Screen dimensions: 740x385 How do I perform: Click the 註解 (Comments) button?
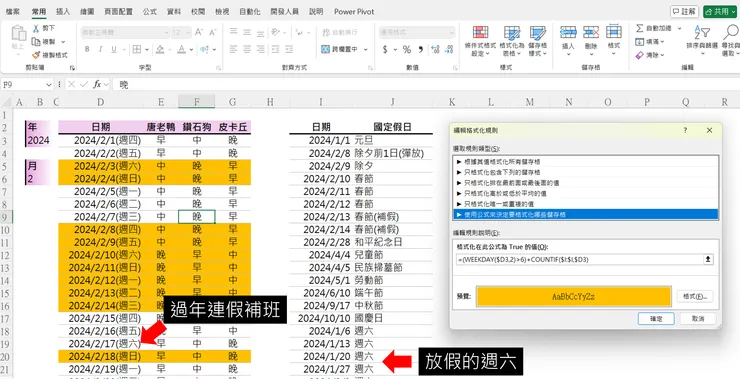click(x=684, y=11)
